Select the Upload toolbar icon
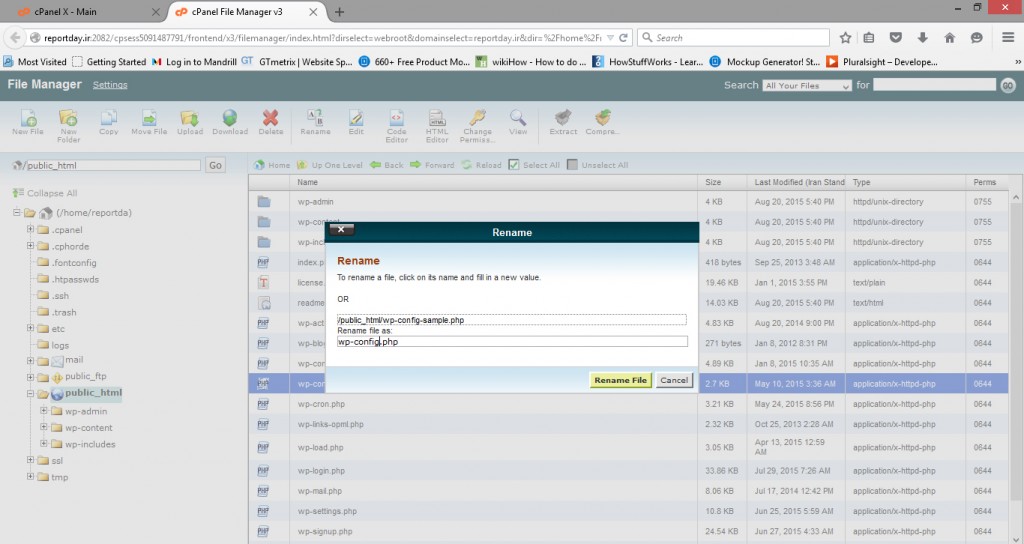This screenshot has width=1024, height=544. pos(189,118)
